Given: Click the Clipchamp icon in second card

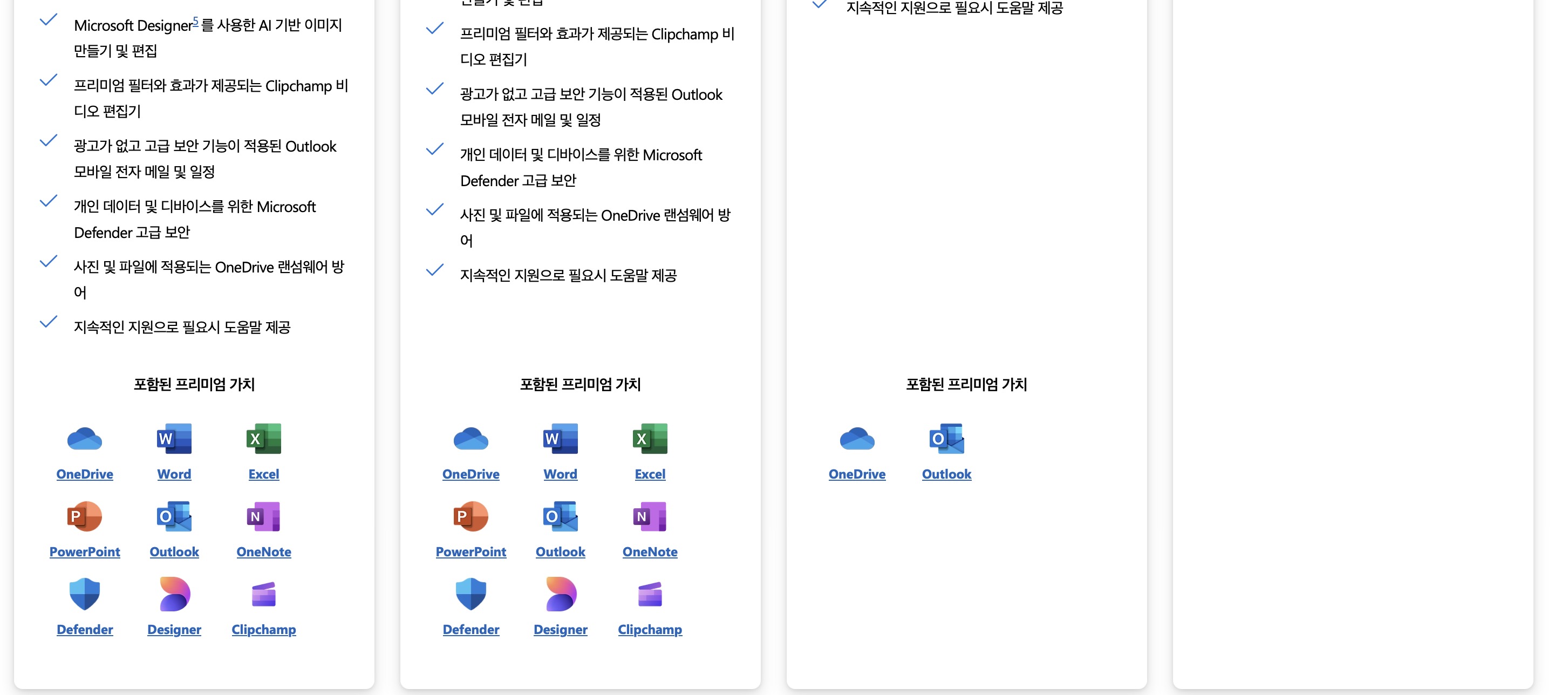Looking at the screenshot, I should (650, 594).
